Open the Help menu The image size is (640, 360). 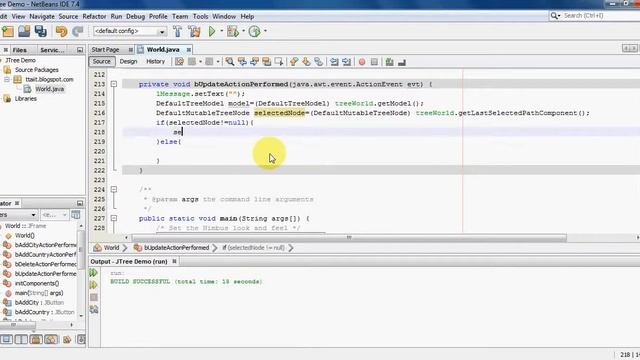pos(247,16)
